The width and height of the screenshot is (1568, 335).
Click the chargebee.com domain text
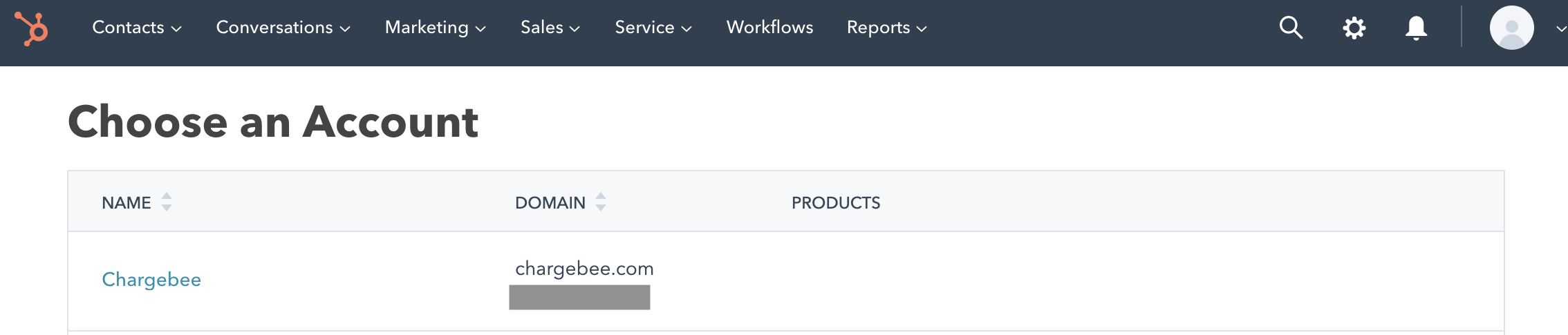pos(584,268)
